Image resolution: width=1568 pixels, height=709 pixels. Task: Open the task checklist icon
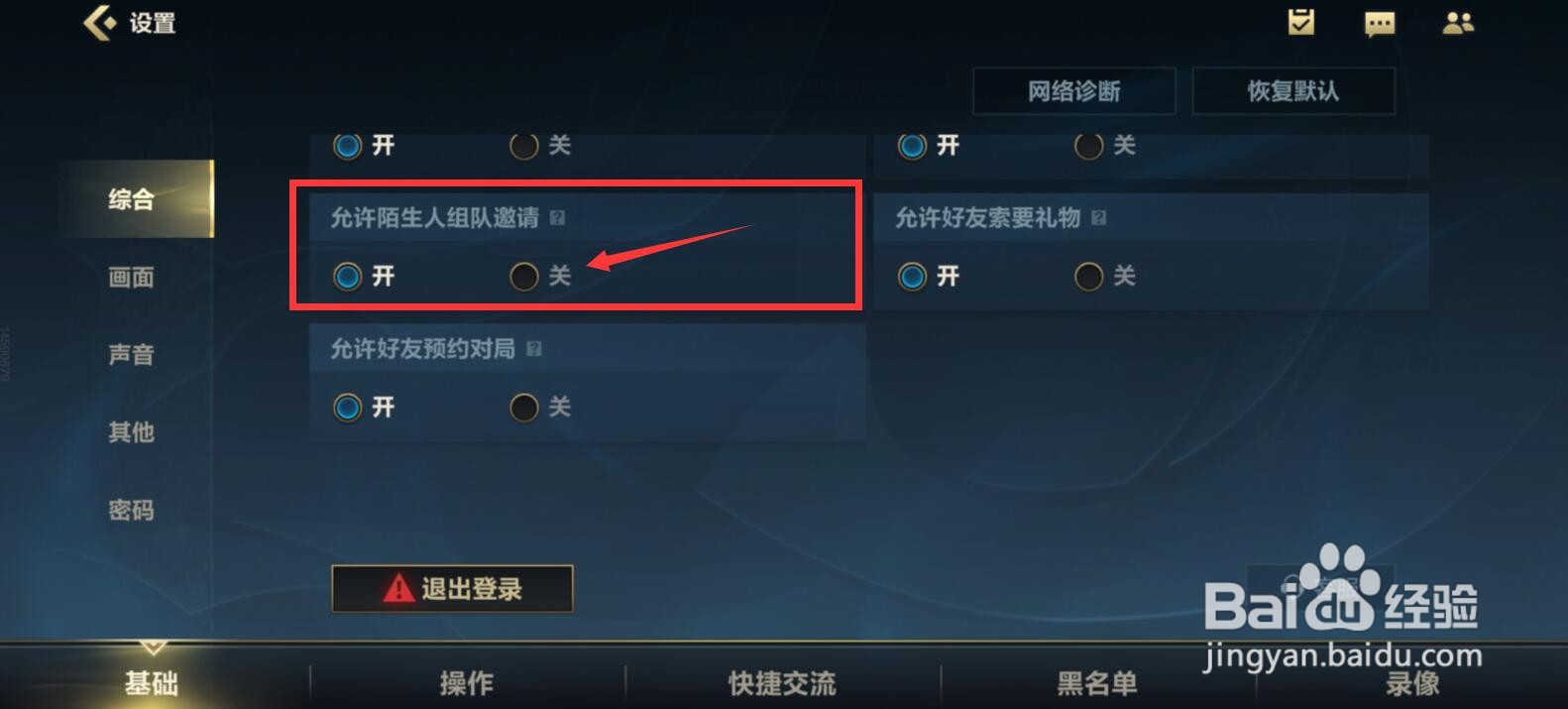click(1301, 22)
